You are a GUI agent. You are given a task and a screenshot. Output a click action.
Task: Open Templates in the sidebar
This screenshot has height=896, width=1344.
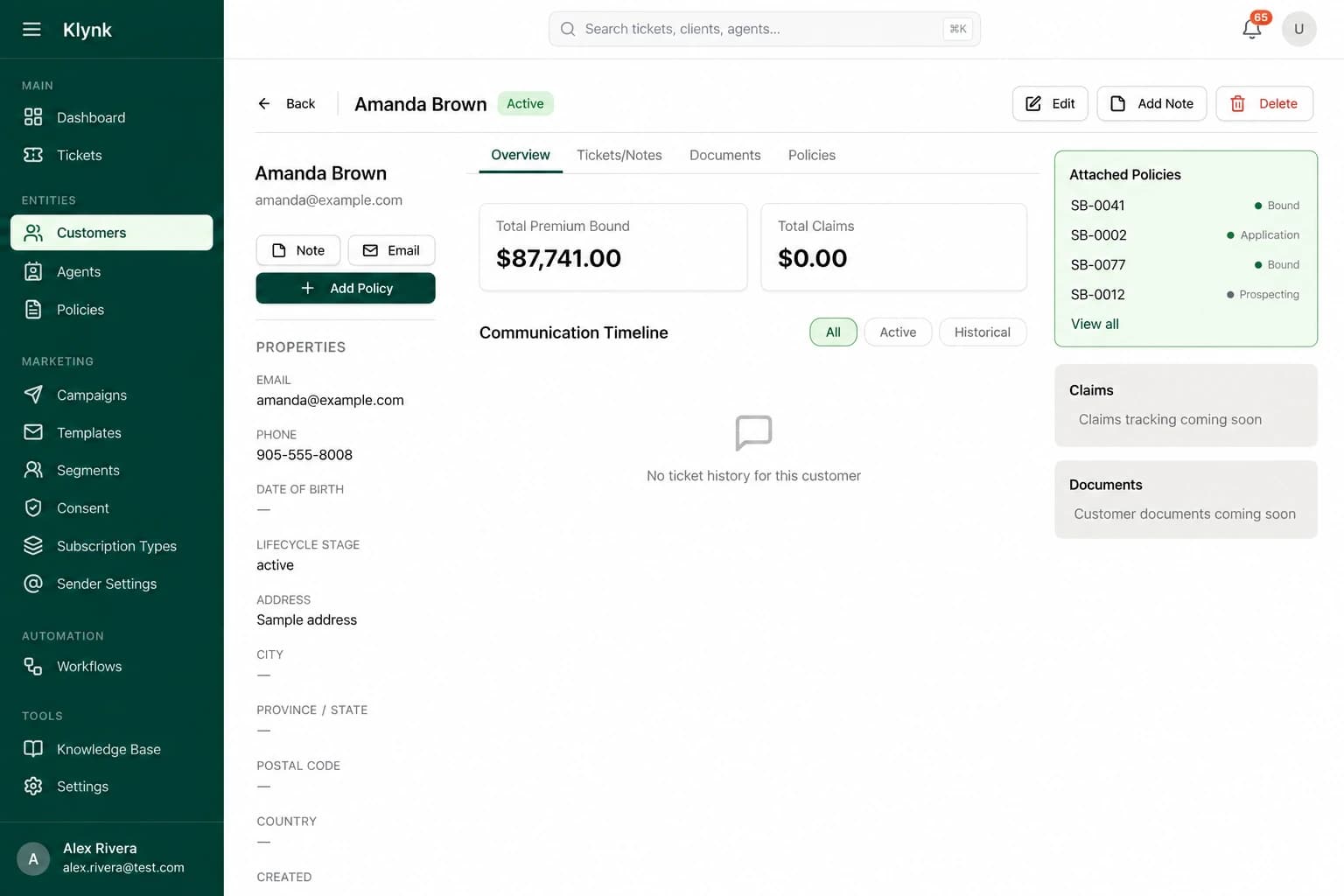tap(112, 432)
